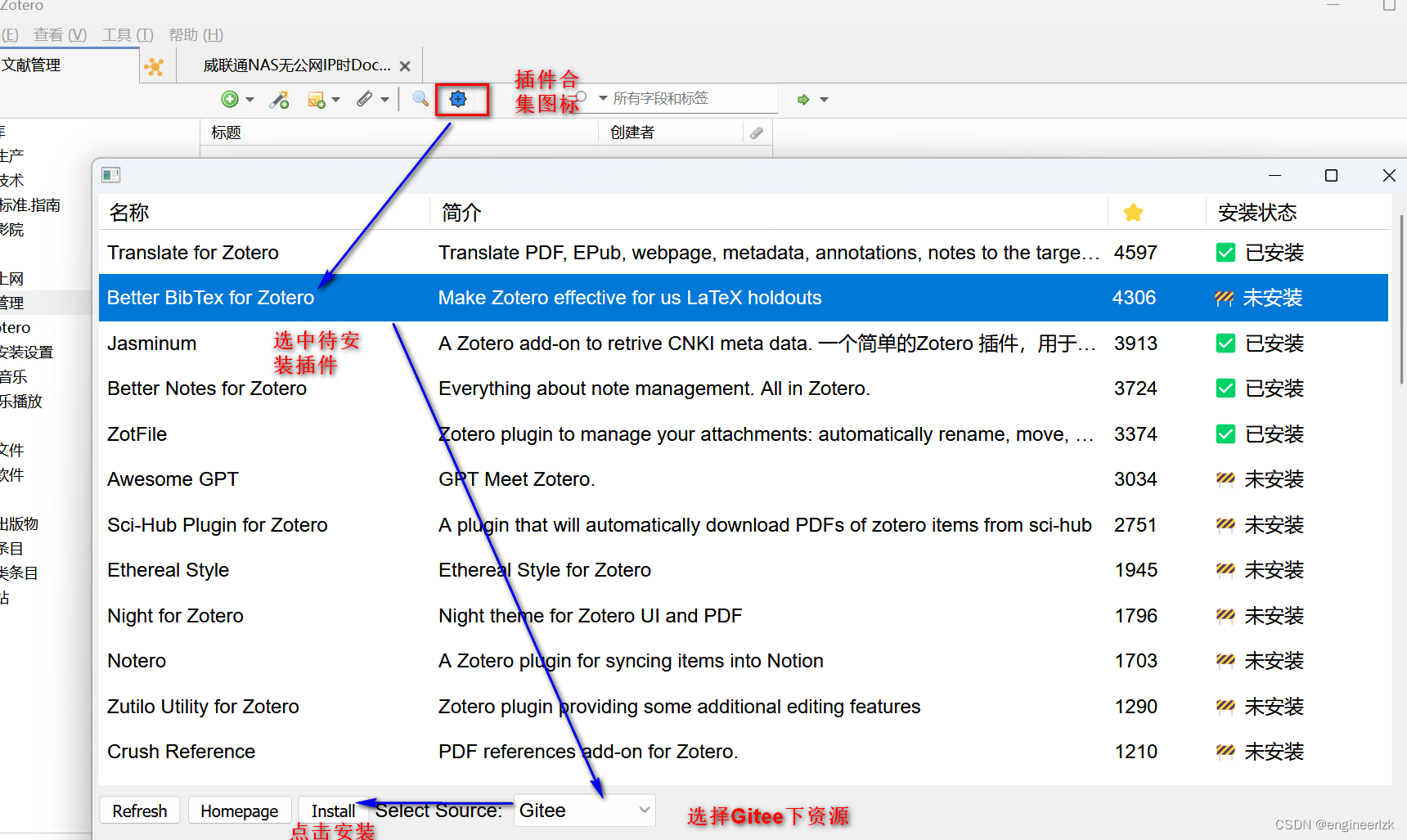Select the 标准.指南 collection in sidebar

30,205
